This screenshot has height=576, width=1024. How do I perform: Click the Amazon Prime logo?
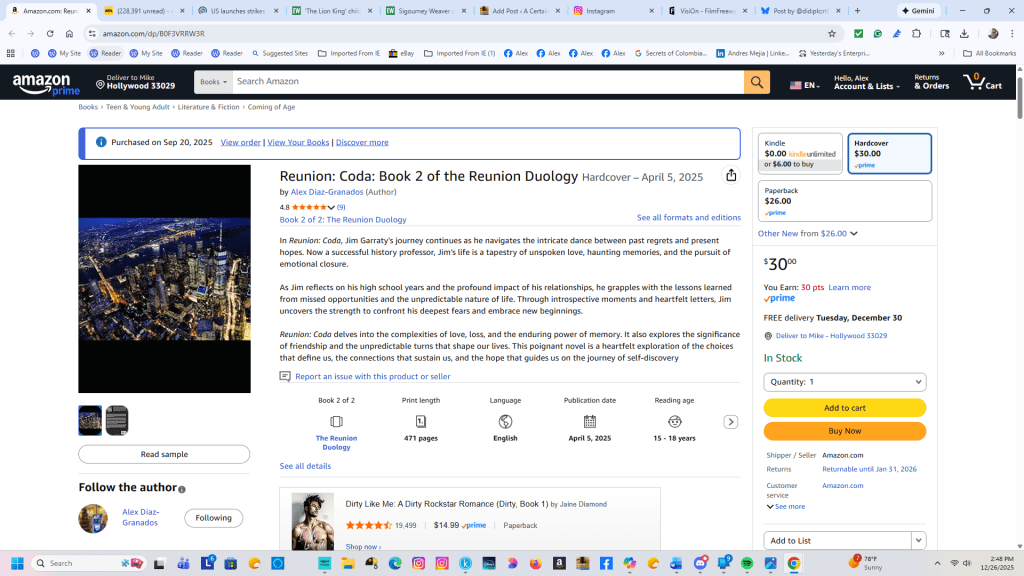47,84
